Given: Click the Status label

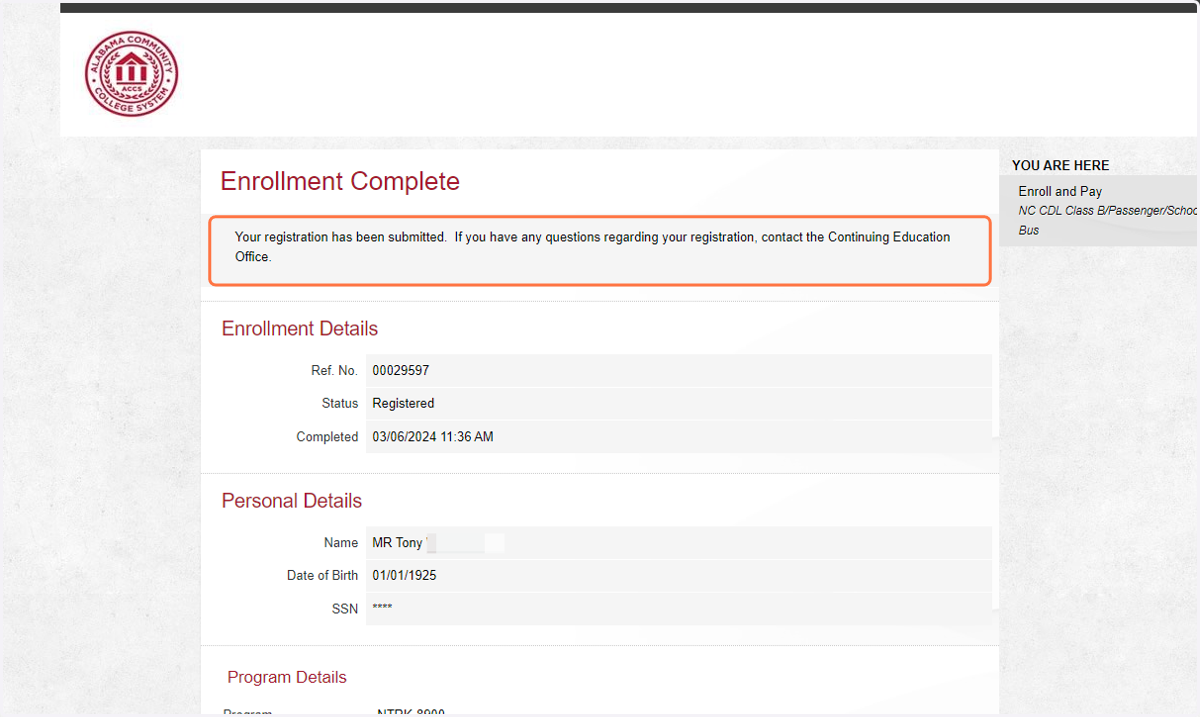Looking at the screenshot, I should (340, 403).
